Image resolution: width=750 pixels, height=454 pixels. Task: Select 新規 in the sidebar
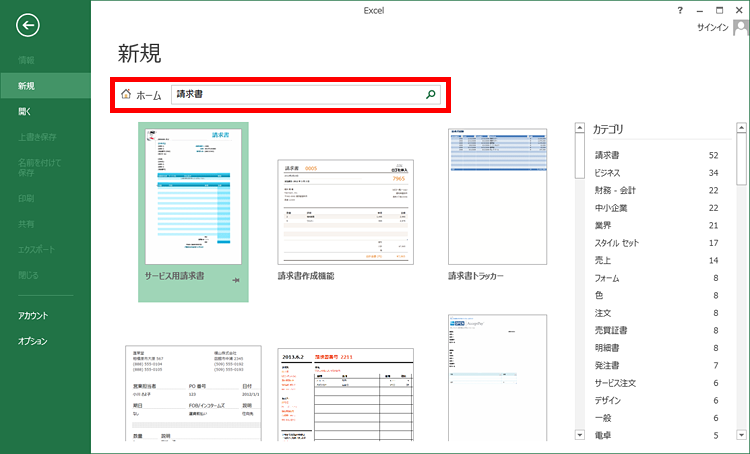(45, 86)
